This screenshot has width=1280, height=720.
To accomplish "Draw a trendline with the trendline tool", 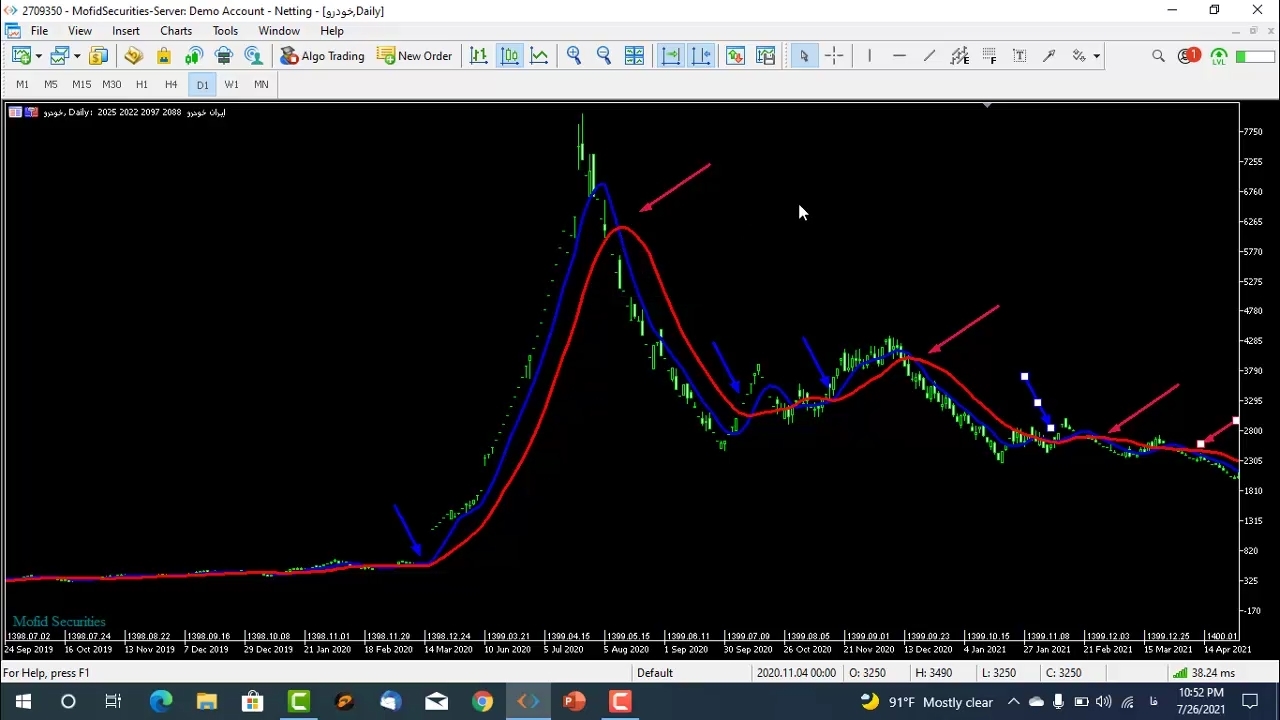I will click(x=929, y=56).
